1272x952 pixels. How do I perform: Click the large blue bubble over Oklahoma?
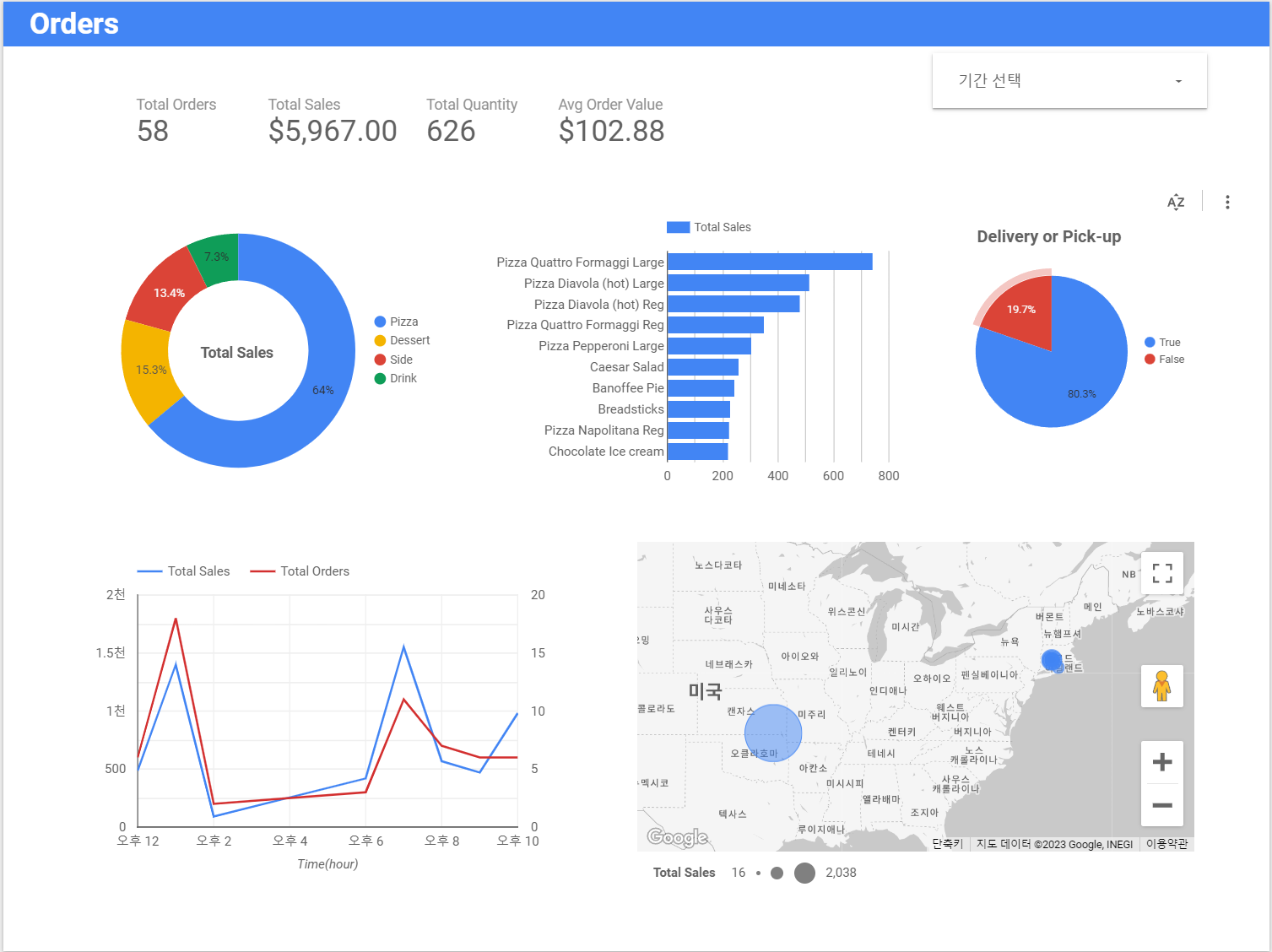[x=772, y=733]
